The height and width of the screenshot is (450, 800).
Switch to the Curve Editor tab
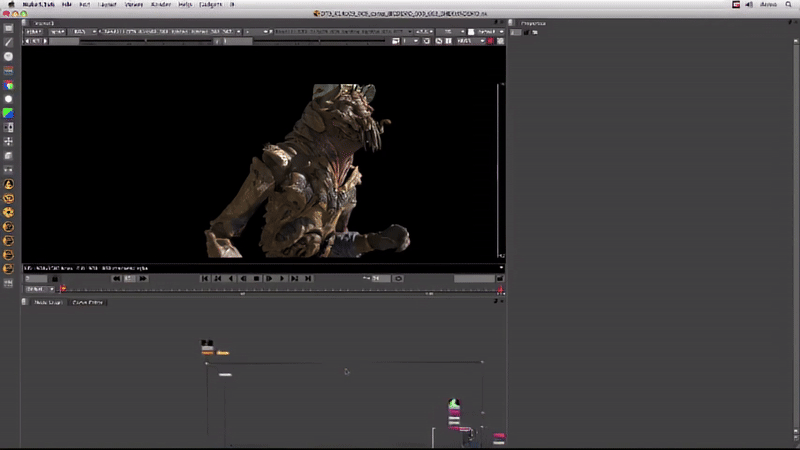click(x=87, y=302)
